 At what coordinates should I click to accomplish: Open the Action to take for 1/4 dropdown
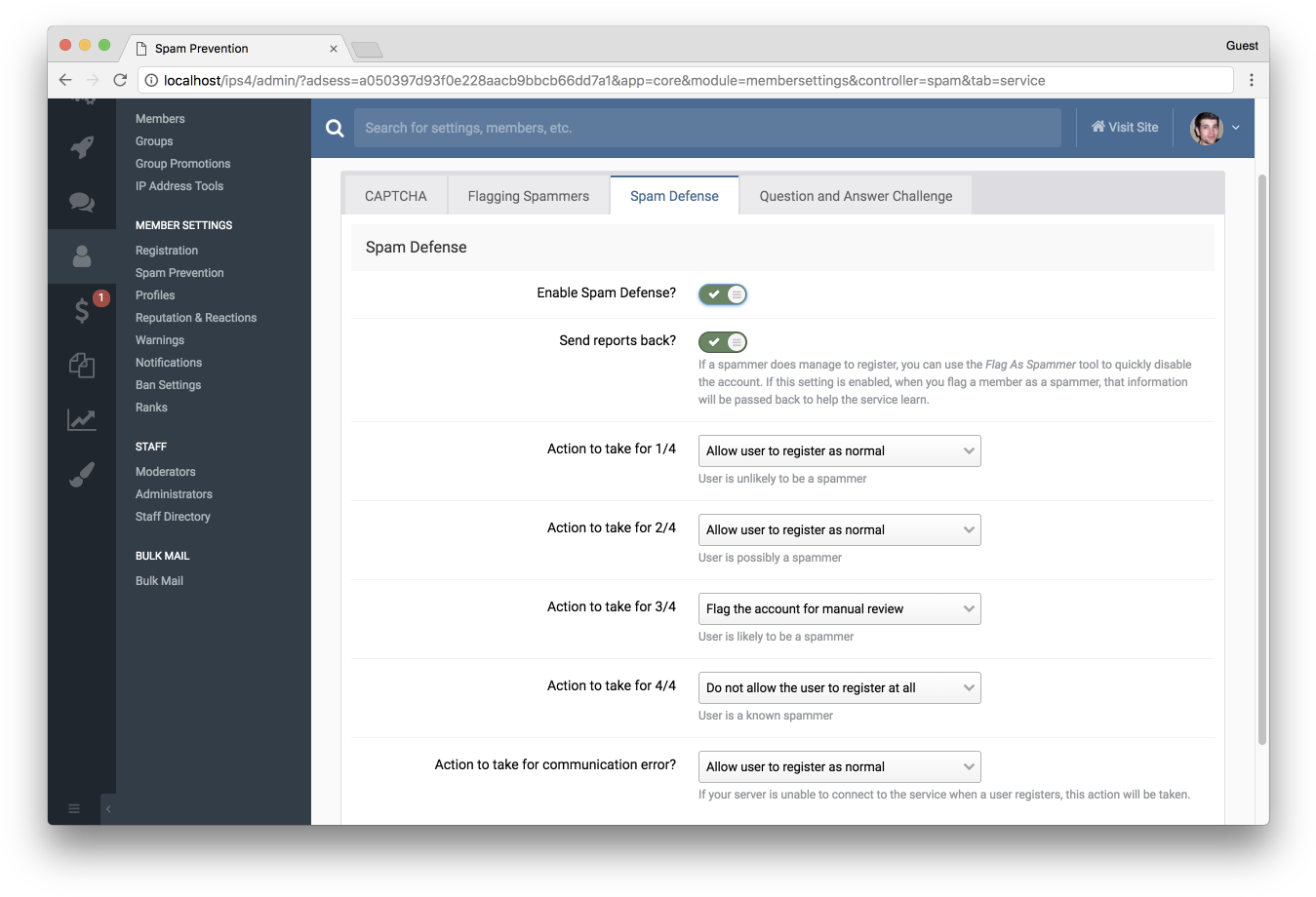click(x=839, y=451)
